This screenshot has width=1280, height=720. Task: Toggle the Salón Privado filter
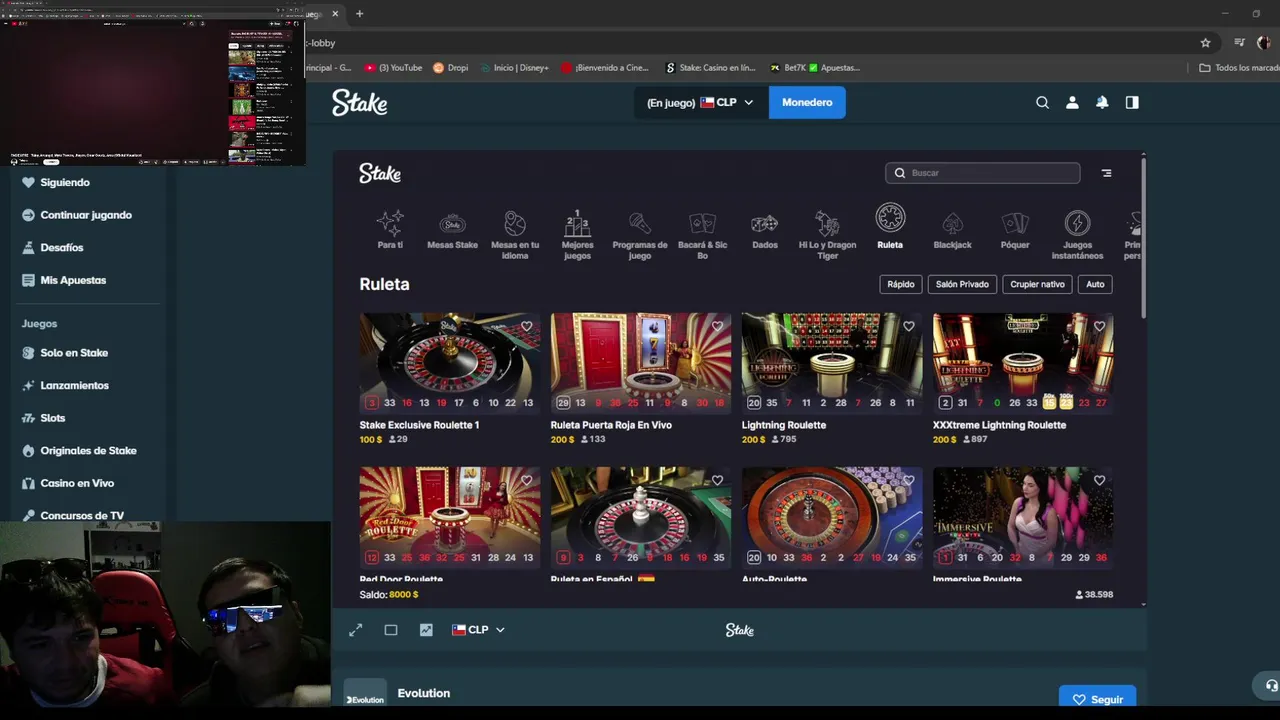(962, 284)
